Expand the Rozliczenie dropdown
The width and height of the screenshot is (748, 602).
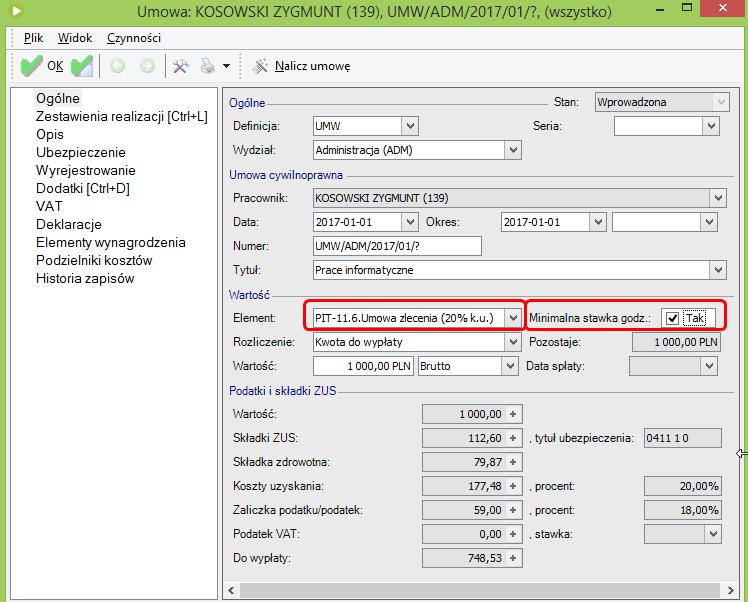coord(513,342)
